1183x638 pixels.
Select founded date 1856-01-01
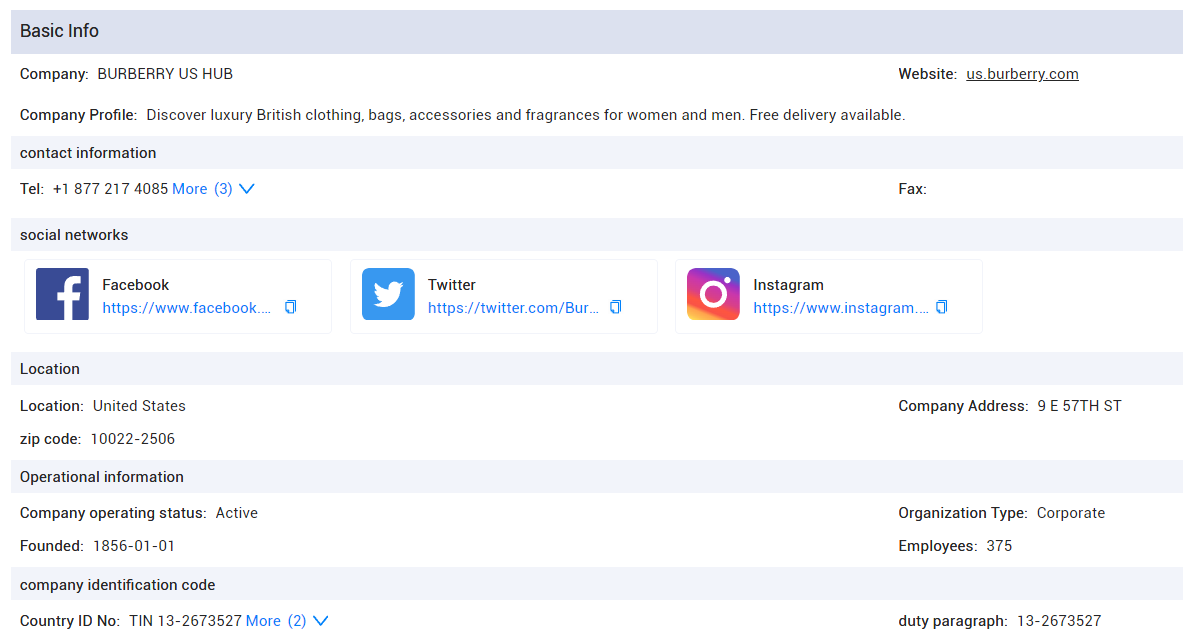134,546
